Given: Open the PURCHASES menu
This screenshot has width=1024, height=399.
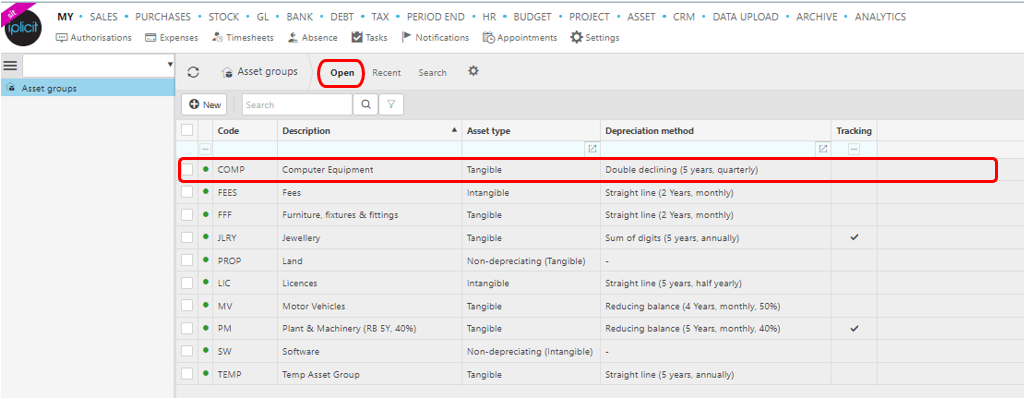Looking at the screenshot, I should click(x=163, y=17).
